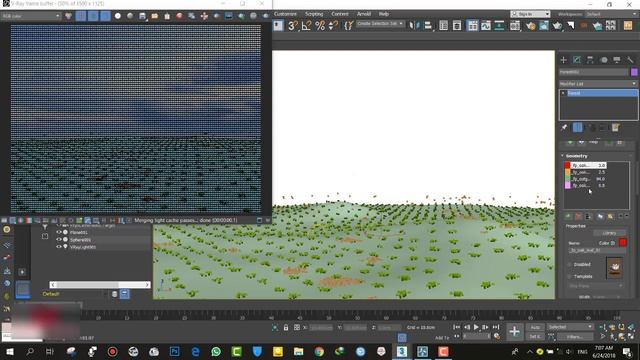Image resolution: width=640 pixels, height=360 pixels.
Task: Toggle percent snap tool
Action: (x=320, y=26)
